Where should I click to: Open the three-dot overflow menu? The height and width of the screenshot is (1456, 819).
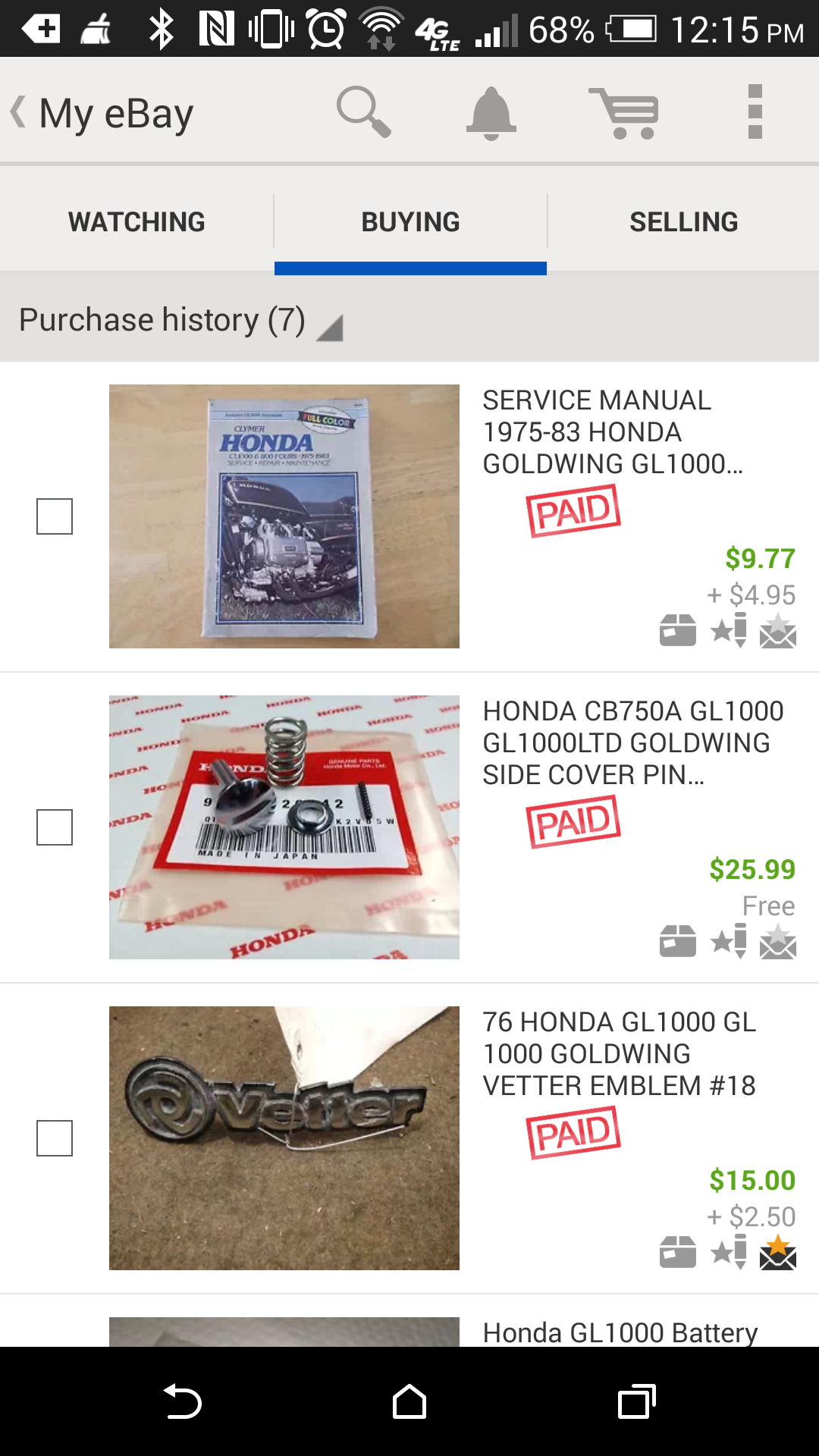(x=755, y=112)
